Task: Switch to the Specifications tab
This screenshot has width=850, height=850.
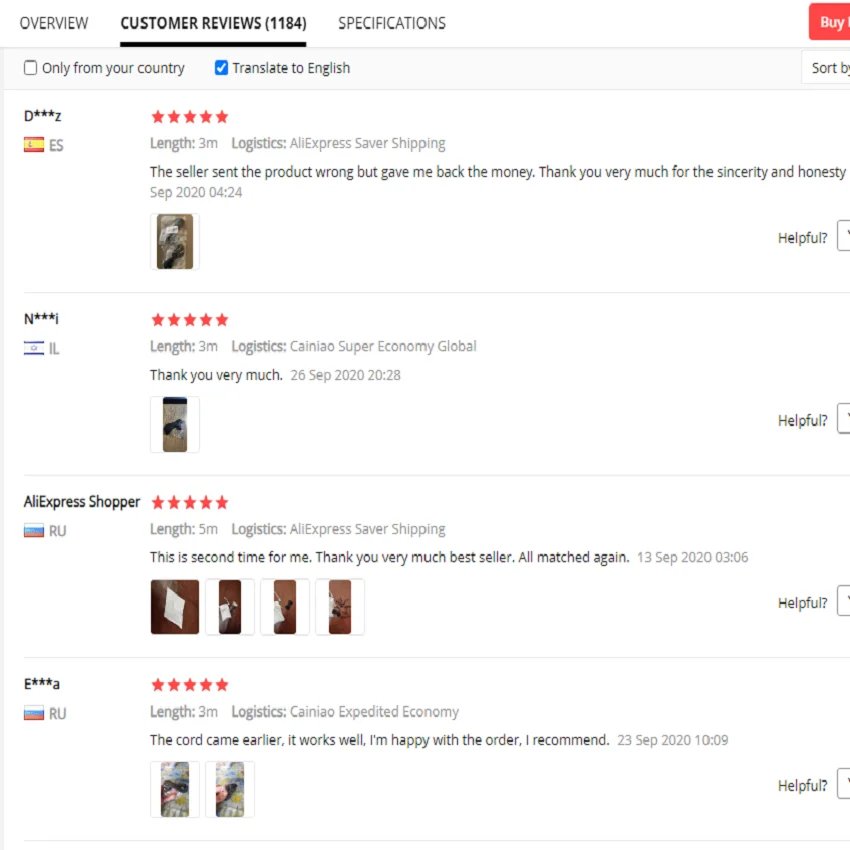Action: point(392,23)
